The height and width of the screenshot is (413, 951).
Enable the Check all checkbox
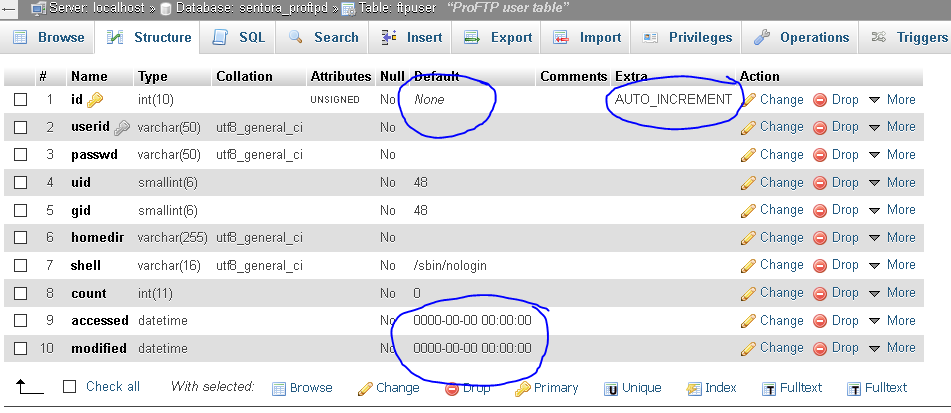point(70,386)
